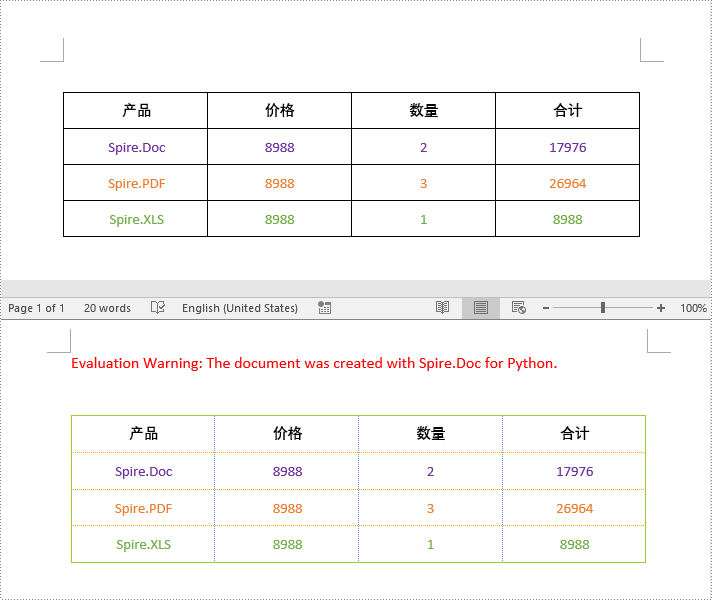Switch to Read Mode view
Image resolution: width=712 pixels, height=600 pixels.
click(x=442, y=307)
